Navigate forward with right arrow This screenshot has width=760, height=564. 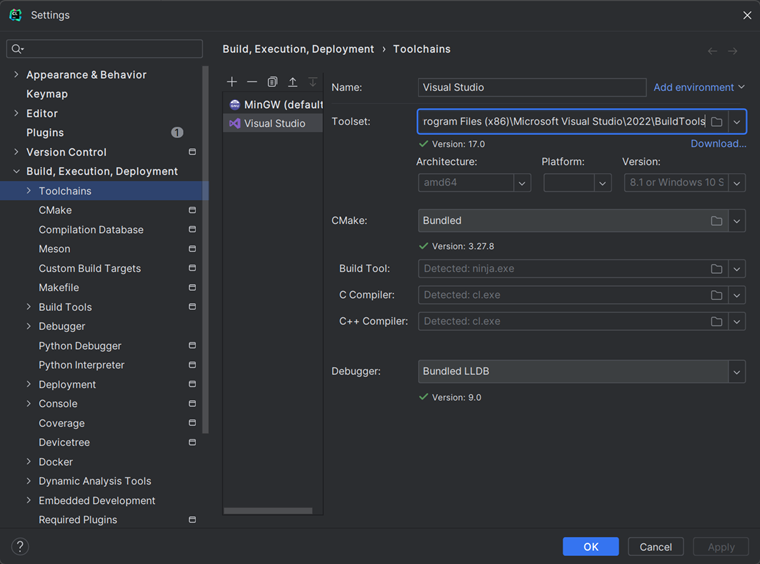pos(732,51)
